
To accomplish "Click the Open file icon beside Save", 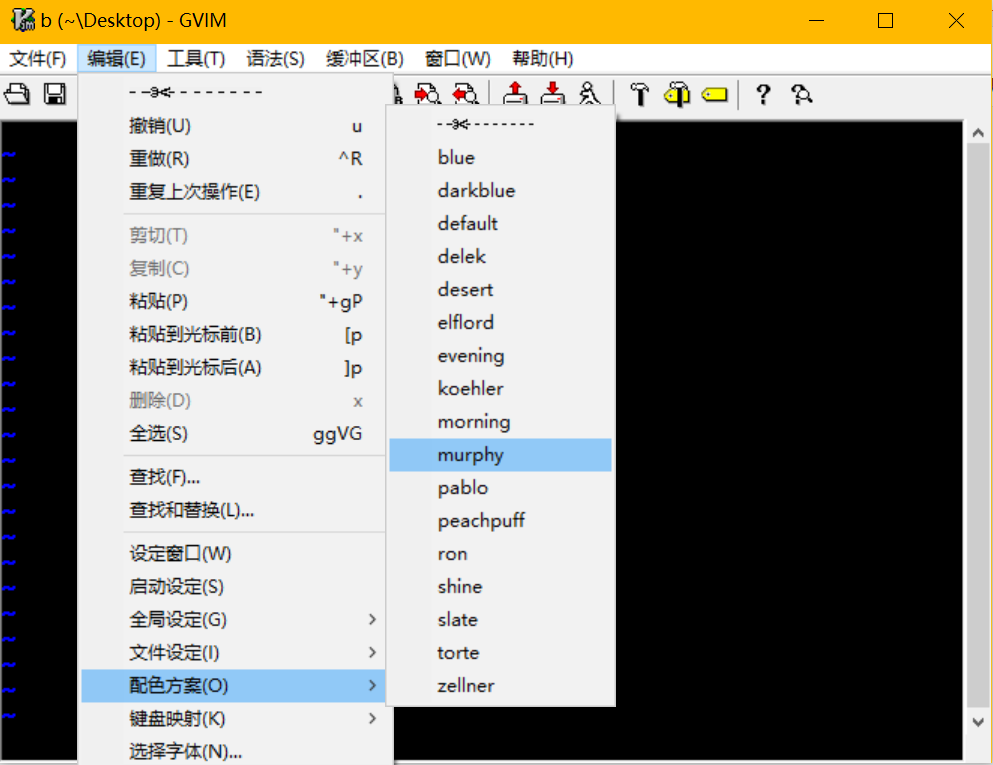I will tap(18, 94).
